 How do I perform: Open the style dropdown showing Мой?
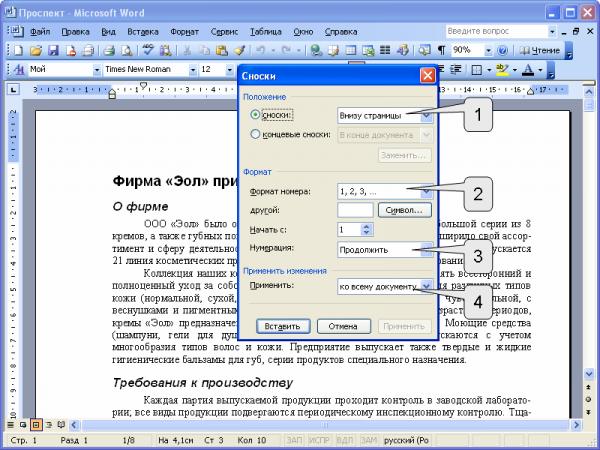coord(97,70)
